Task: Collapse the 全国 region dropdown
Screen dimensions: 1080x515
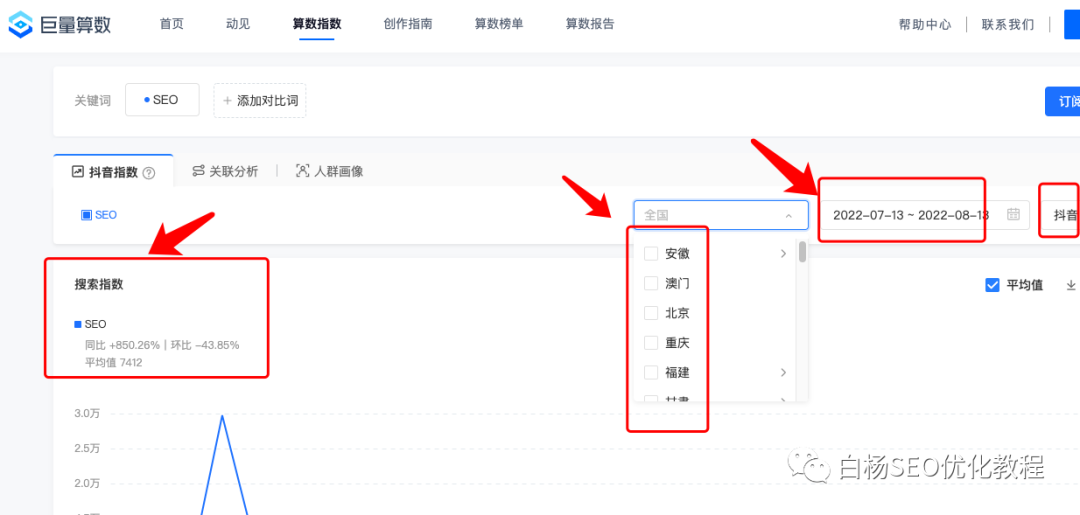Action: pos(788,215)
